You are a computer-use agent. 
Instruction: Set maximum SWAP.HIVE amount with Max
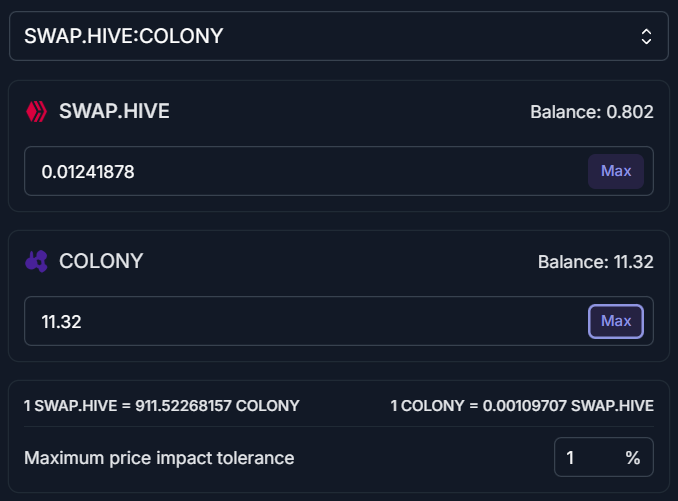tap(616, 171)
